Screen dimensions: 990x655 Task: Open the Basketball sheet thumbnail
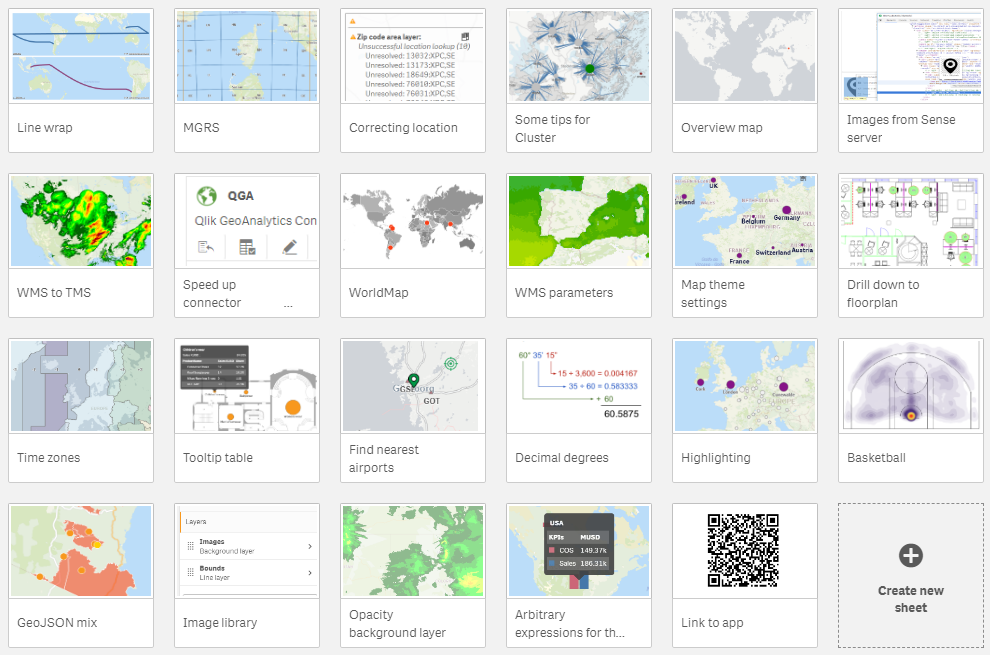910,386
